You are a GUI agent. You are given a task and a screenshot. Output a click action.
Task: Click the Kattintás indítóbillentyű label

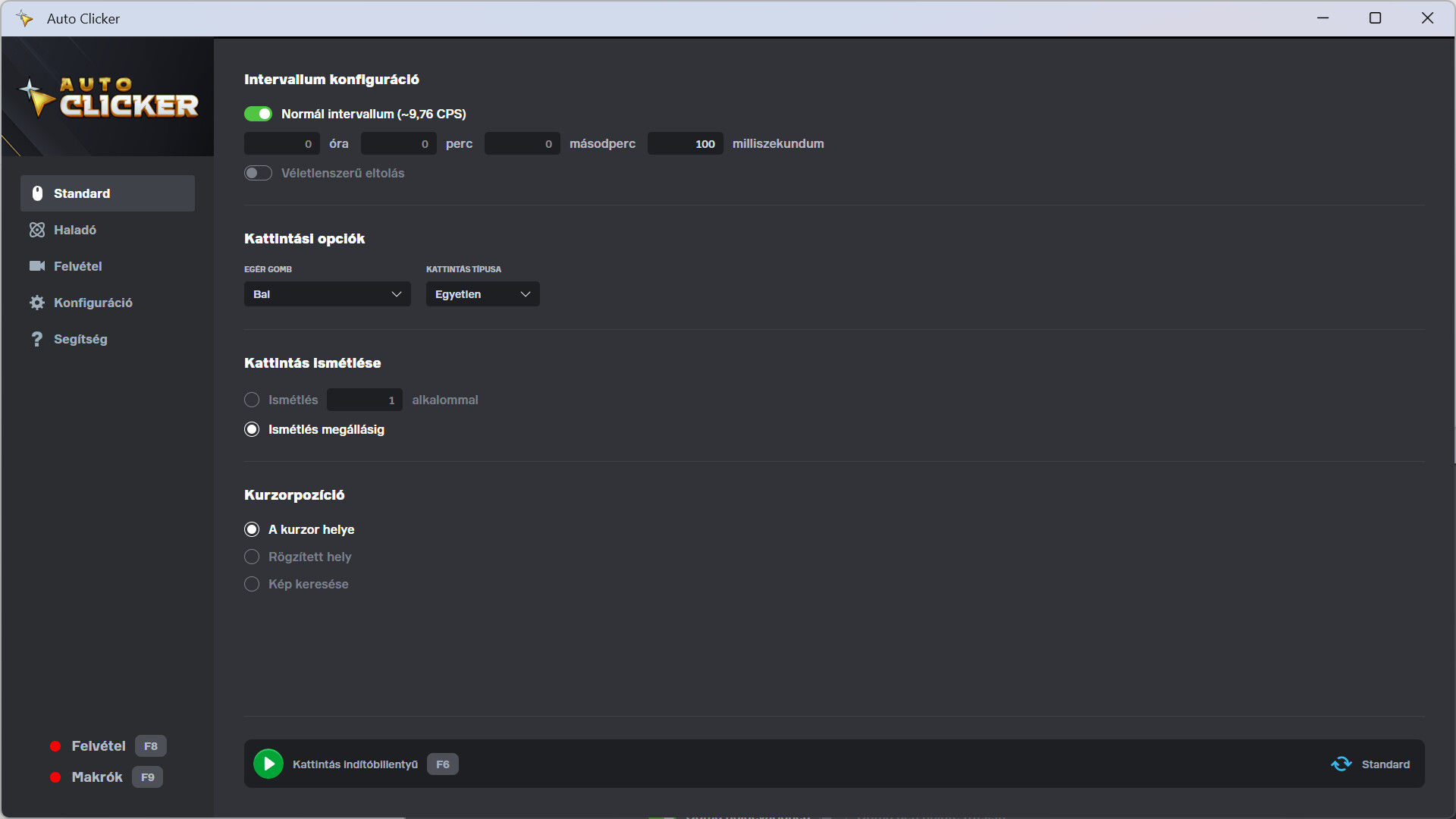click(x=355, y=764)
